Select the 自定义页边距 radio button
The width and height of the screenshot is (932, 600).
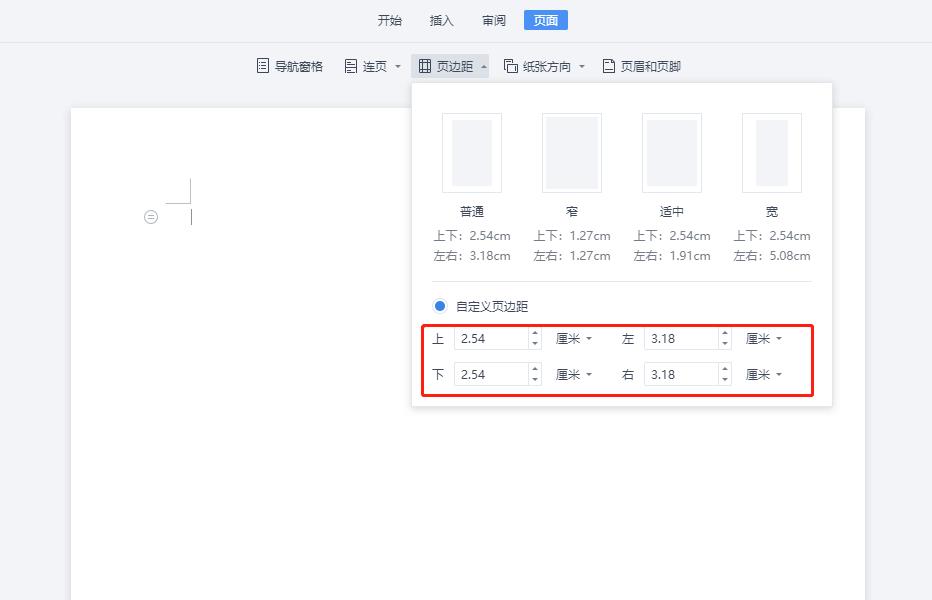point(440,306)
